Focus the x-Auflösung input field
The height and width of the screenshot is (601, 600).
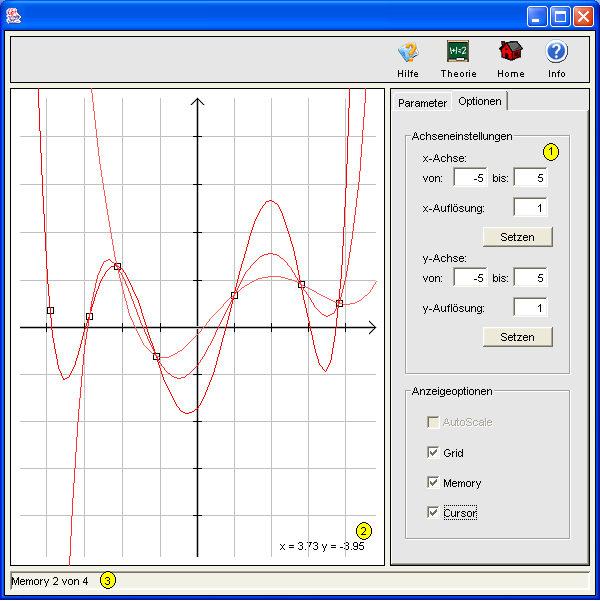530,208
